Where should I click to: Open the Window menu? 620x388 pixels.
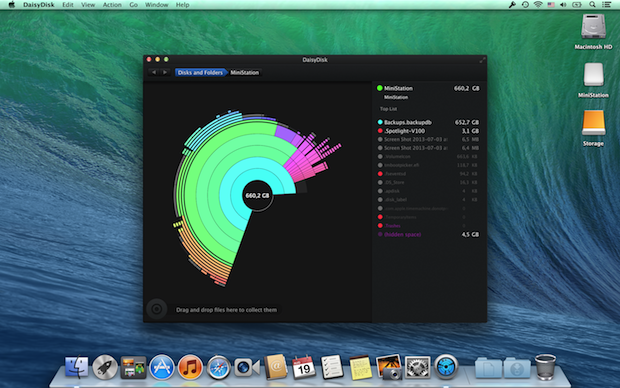(x=156, y=5)
